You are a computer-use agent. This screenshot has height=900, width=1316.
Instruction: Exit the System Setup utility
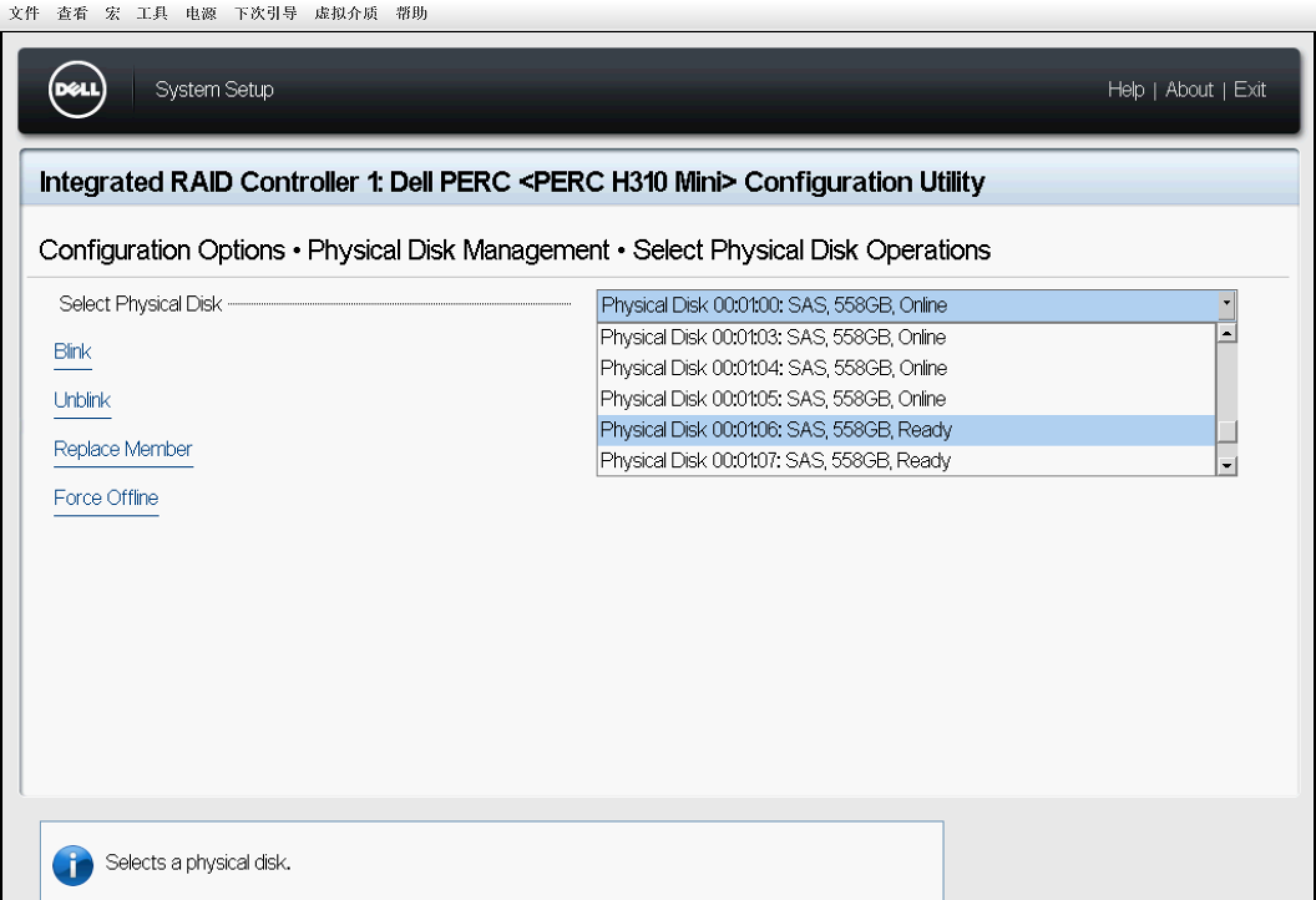pos(1249,90)
